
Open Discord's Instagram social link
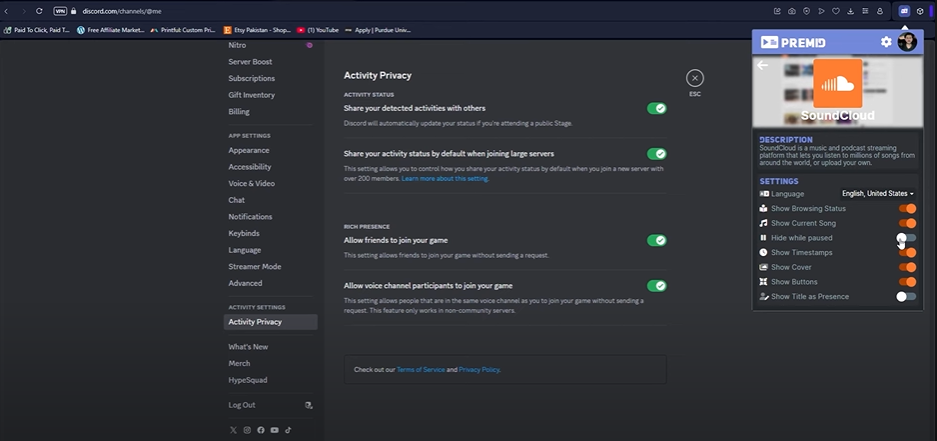click(246, 430)
